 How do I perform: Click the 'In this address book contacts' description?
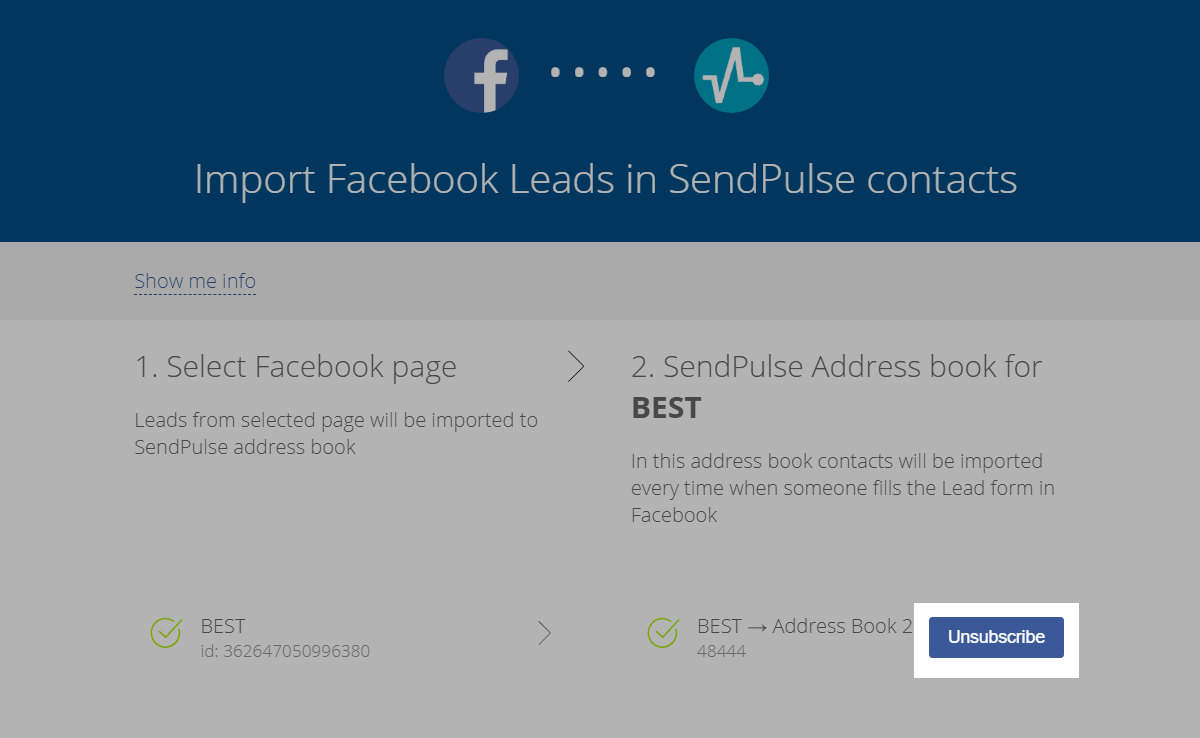[843, 488]
